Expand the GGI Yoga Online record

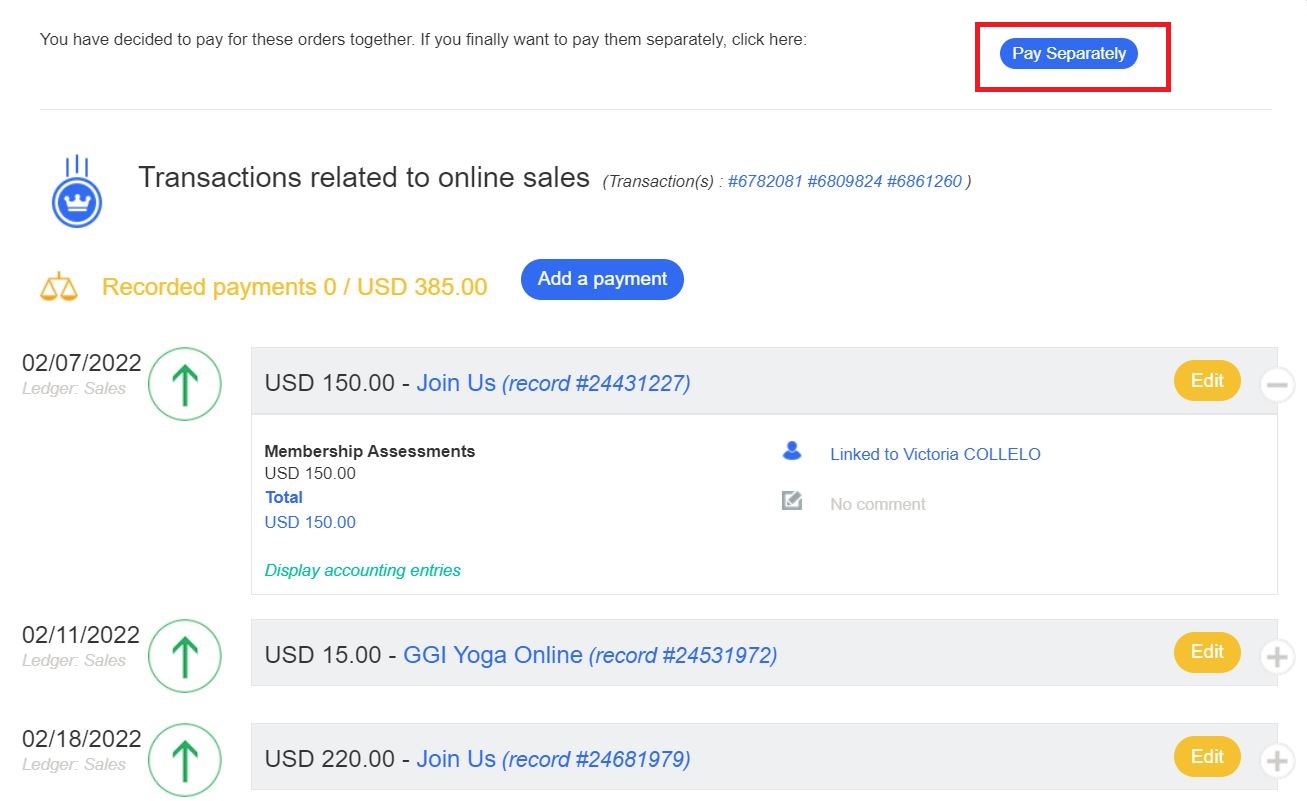(x=1277, y=657)
